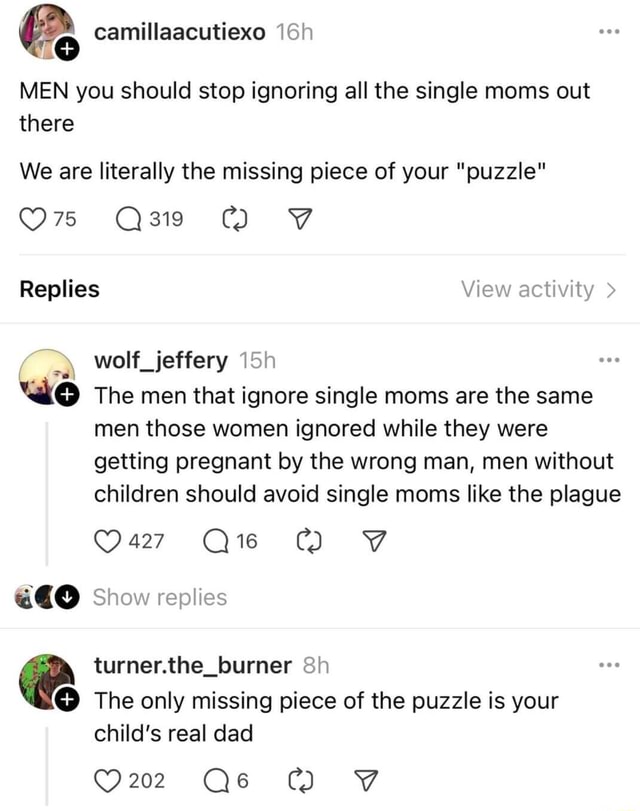The height and width of the screenshot is (811, 640).
Task: Open wolf_jeffery's reply options menu
Action: coord(610,360)
